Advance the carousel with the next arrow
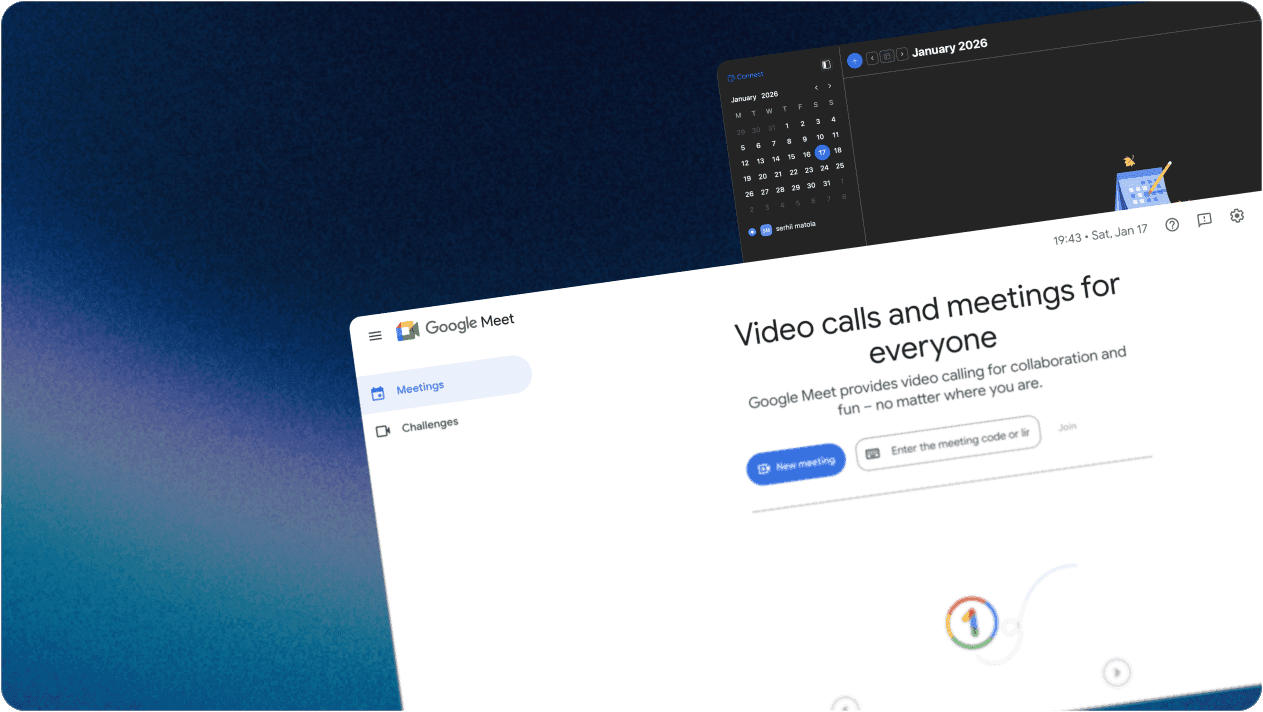1263x712 pixels. pyautogui.click(x=1117, y=672)
